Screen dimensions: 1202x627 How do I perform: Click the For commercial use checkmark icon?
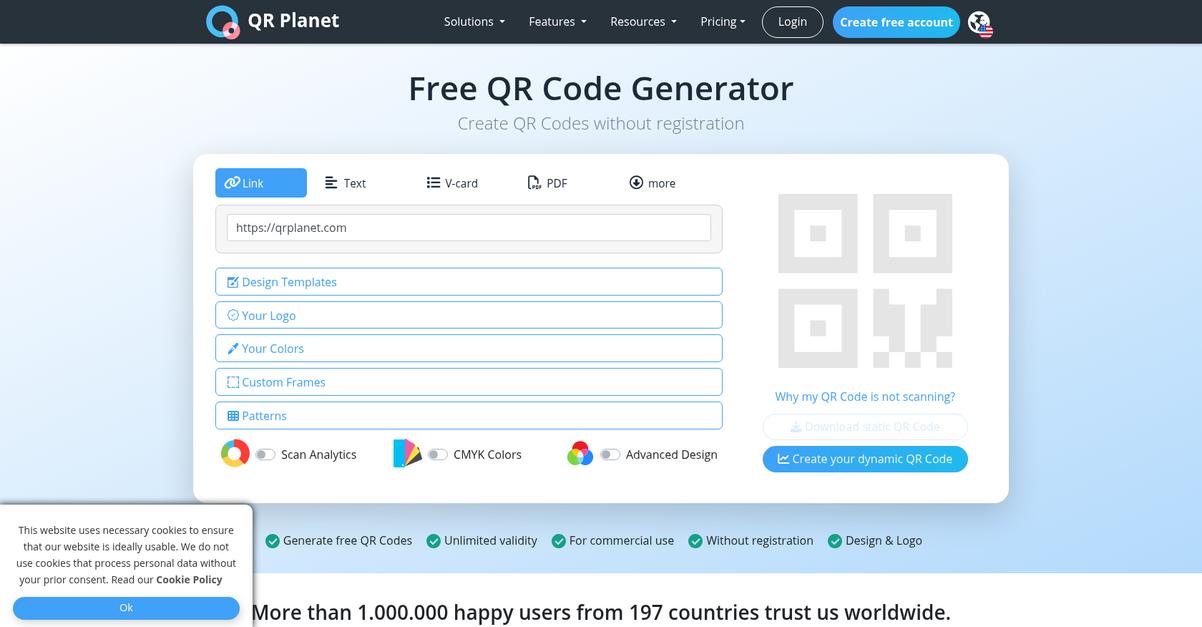558,541
